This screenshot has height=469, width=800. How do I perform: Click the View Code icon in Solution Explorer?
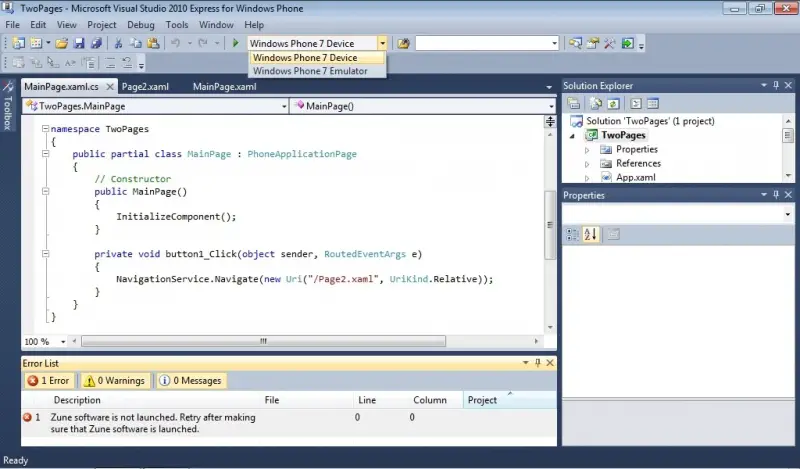[636, 104]
